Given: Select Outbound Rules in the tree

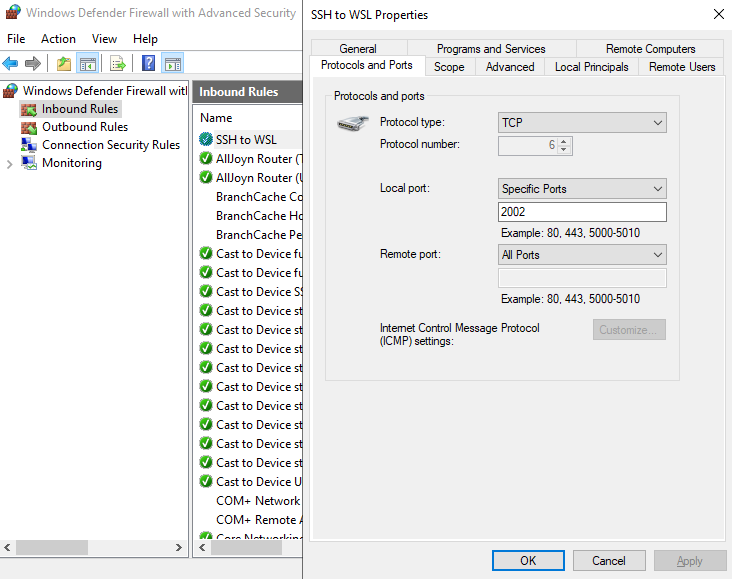Looking at the screenshot, I should (85, 127).
